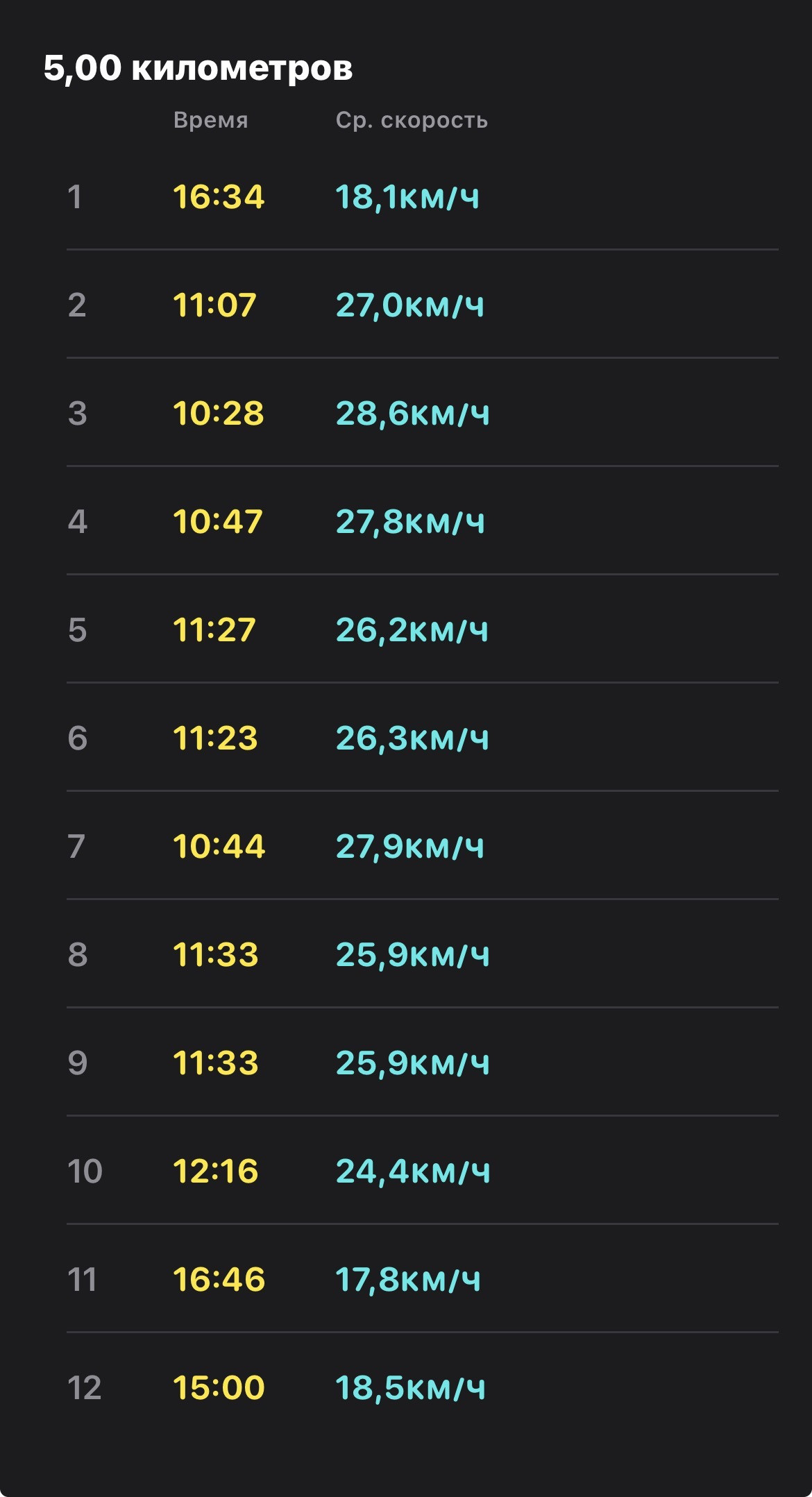Click the Ср. скорость column header
The height and width of the screenshot is (1497, 812).
[x=412, y=120]
